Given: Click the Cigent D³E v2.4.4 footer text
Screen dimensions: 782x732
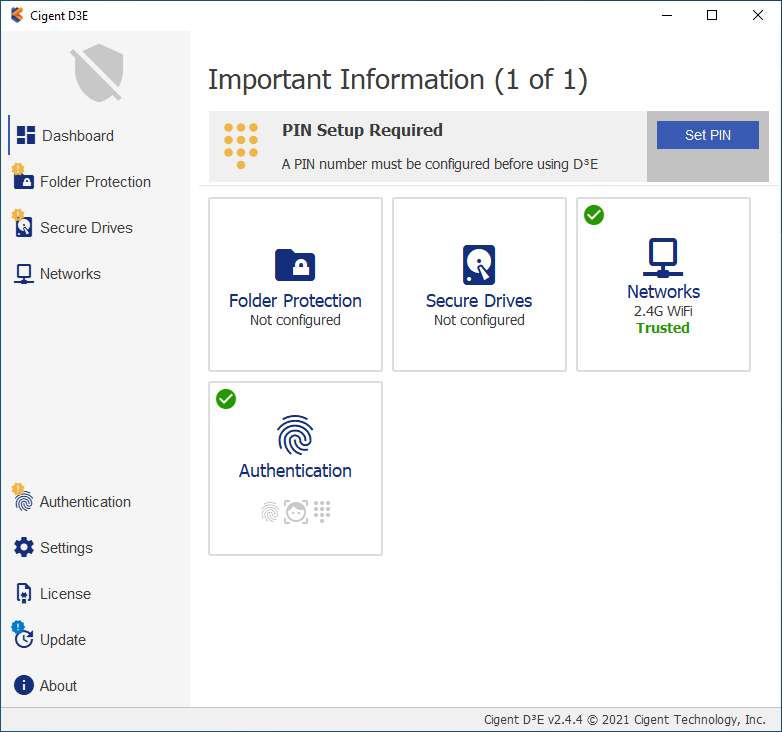Looking at the screenshot, I should pyautogui.click(x=624, y=720).
